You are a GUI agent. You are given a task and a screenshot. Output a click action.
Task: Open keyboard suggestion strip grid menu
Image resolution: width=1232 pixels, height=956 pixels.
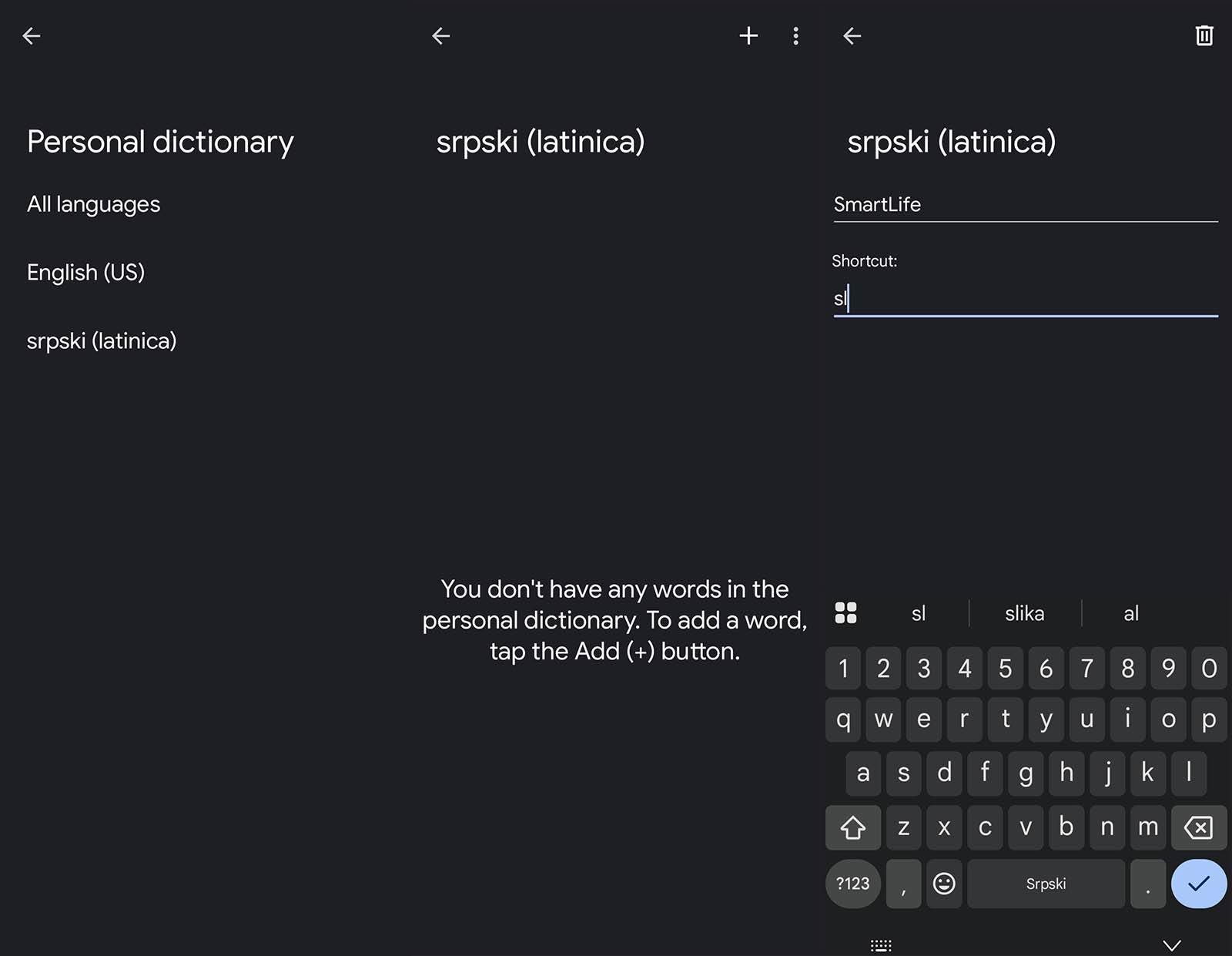coord(845,613)
